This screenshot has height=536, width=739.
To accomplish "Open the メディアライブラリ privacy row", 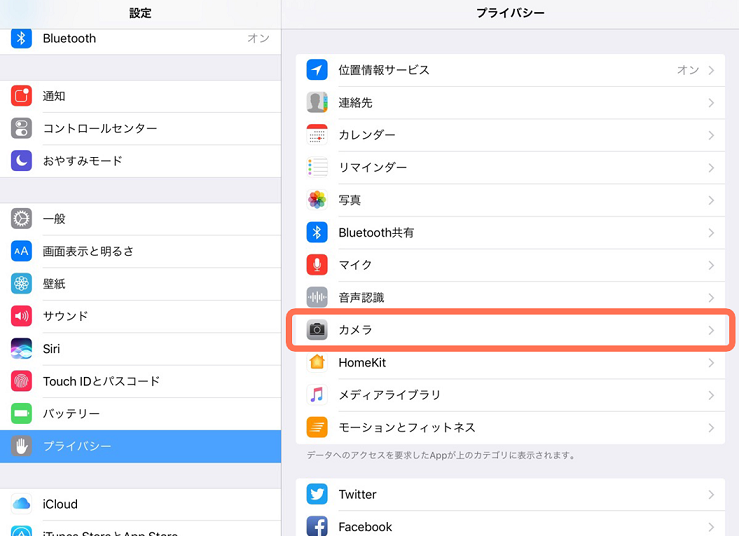I will coord(510,395).
